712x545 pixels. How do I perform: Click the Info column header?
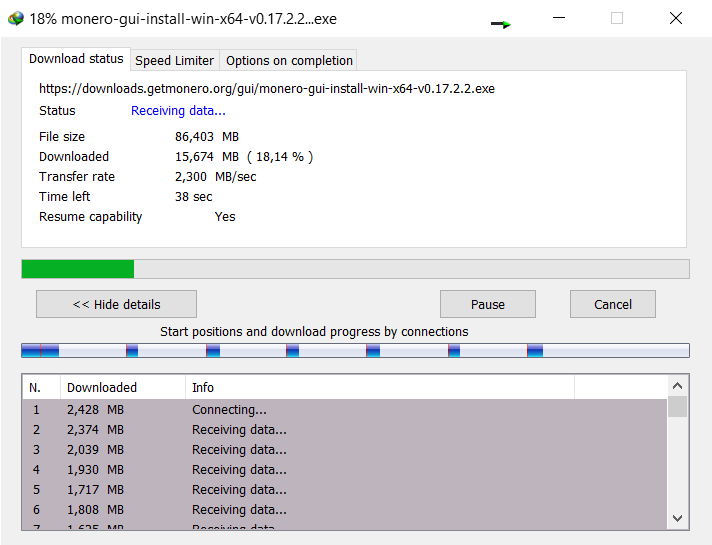click(380, 387)
